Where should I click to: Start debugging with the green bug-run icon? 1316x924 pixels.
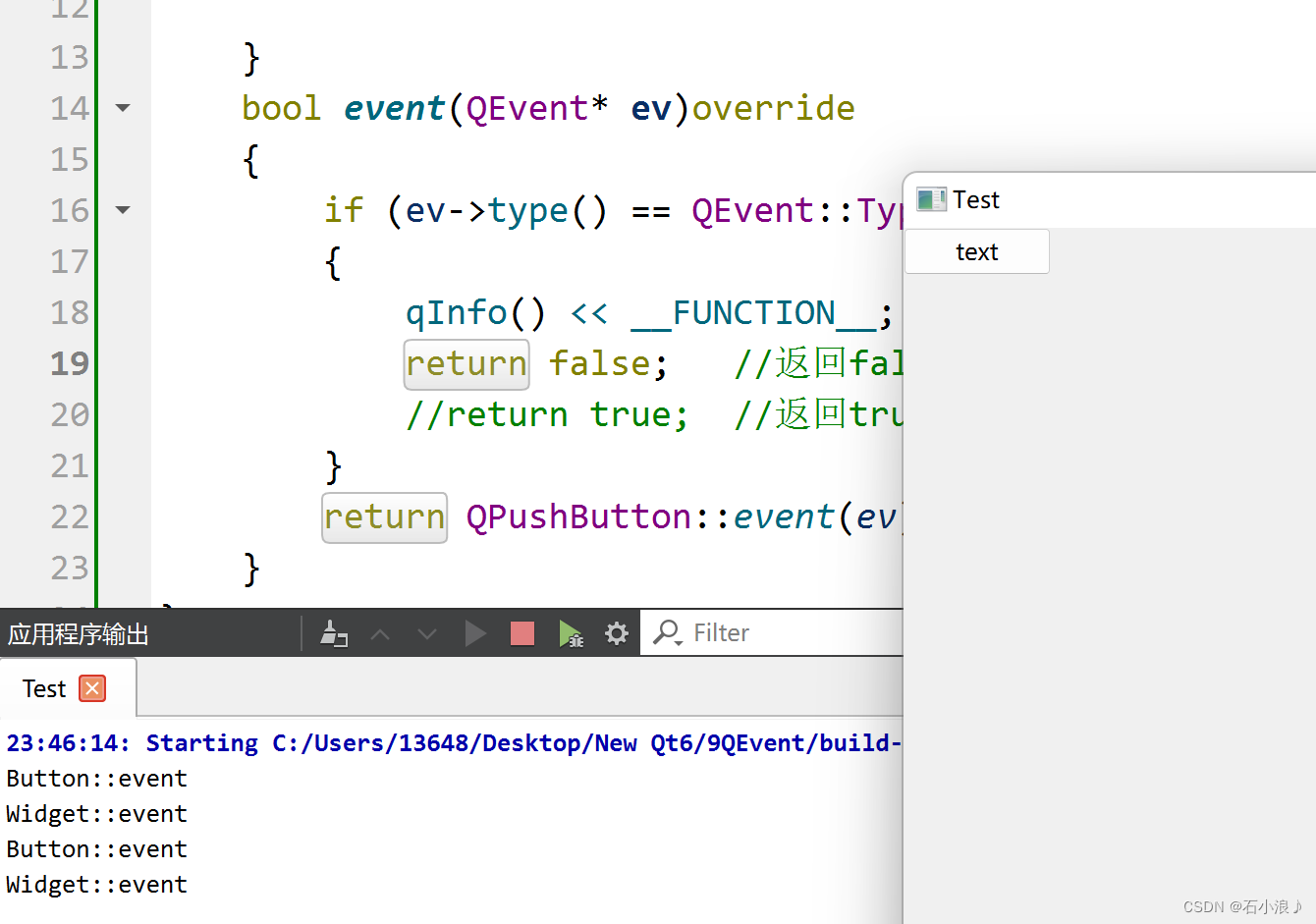pos(572,632)
